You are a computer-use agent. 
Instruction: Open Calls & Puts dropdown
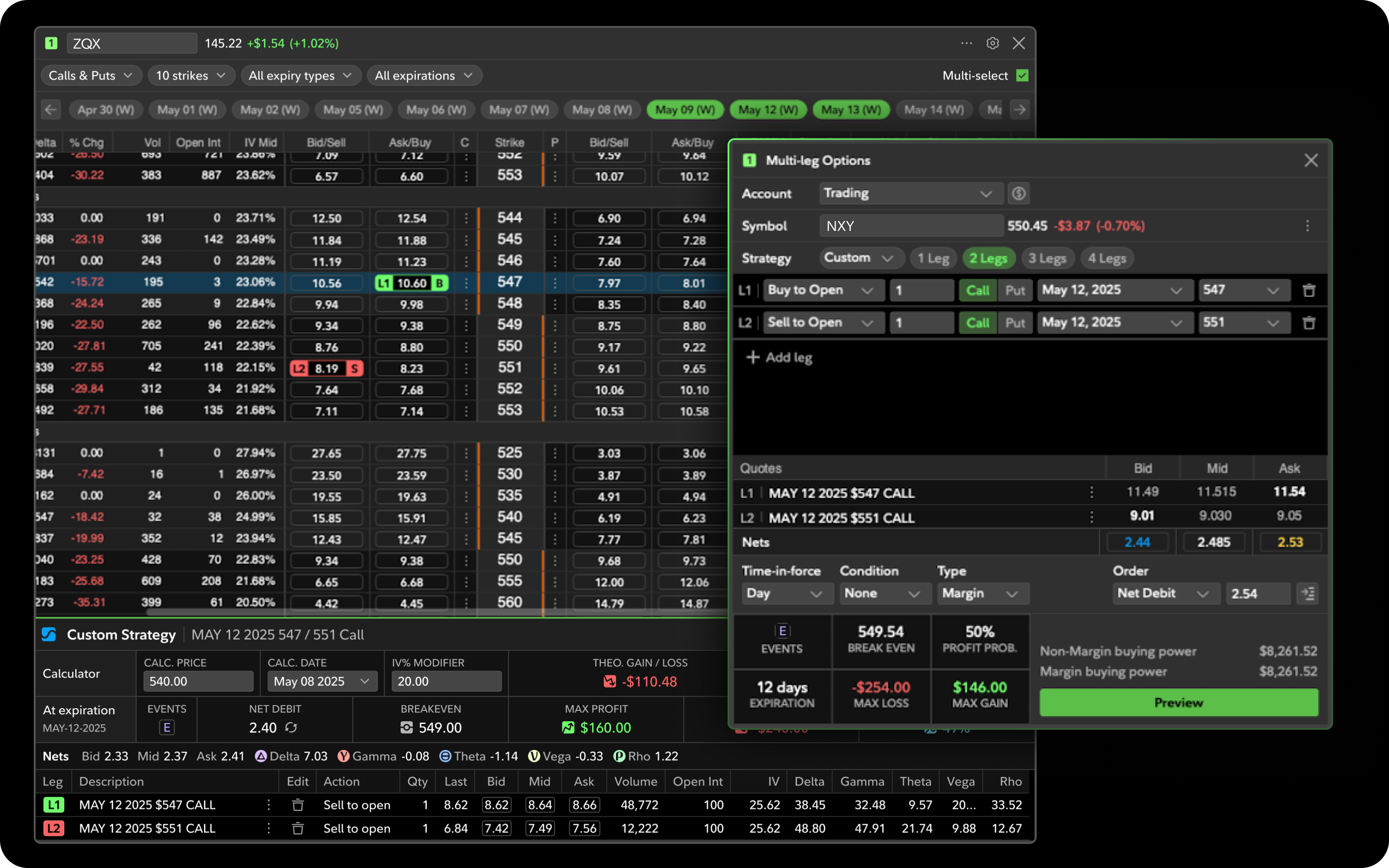click(91, 76)
